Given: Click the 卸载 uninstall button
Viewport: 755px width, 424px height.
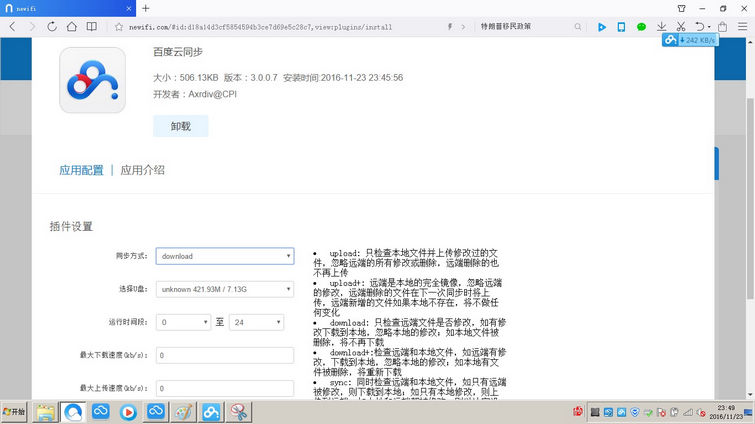Looking at the screenshot, I should (181, 126).
